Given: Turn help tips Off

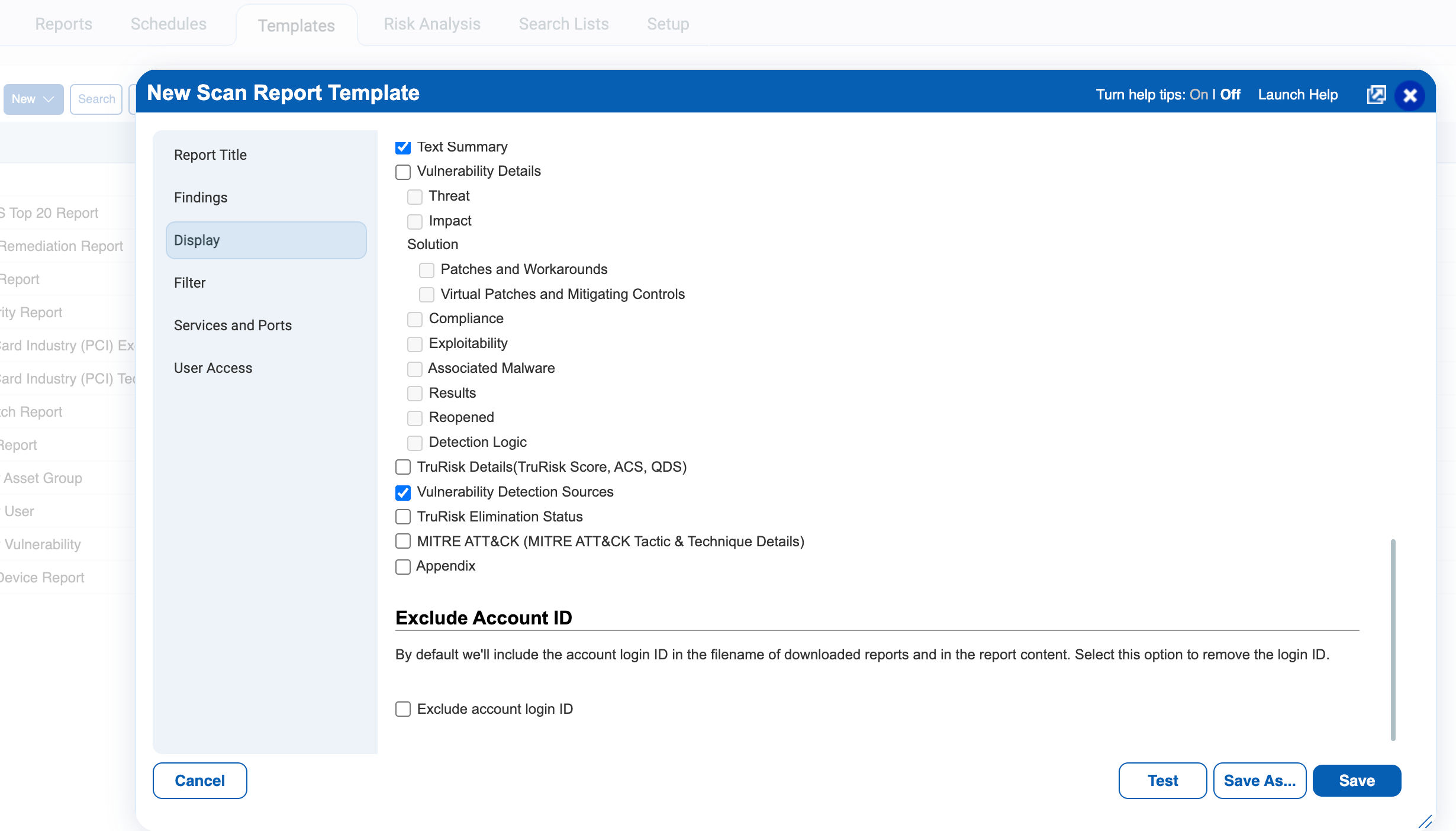Looking at the screenshot, I should (x=1230, y=95).
